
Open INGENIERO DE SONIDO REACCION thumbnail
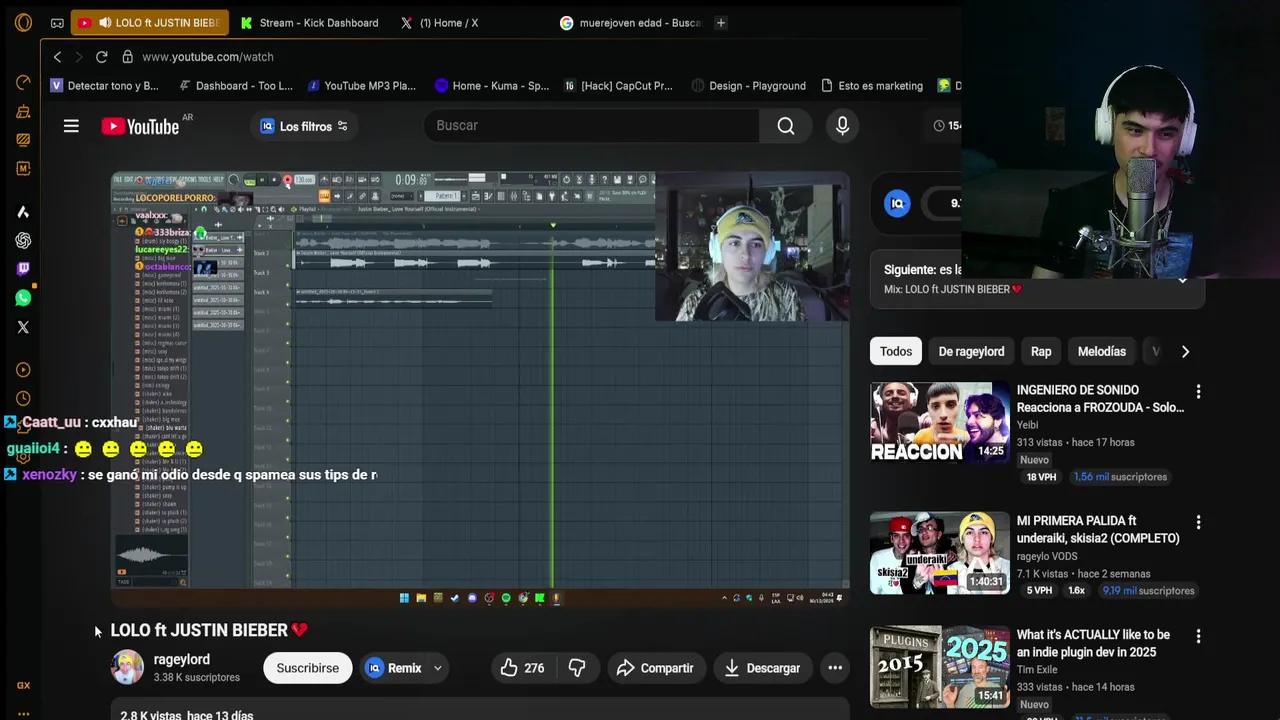click(940, 422)
